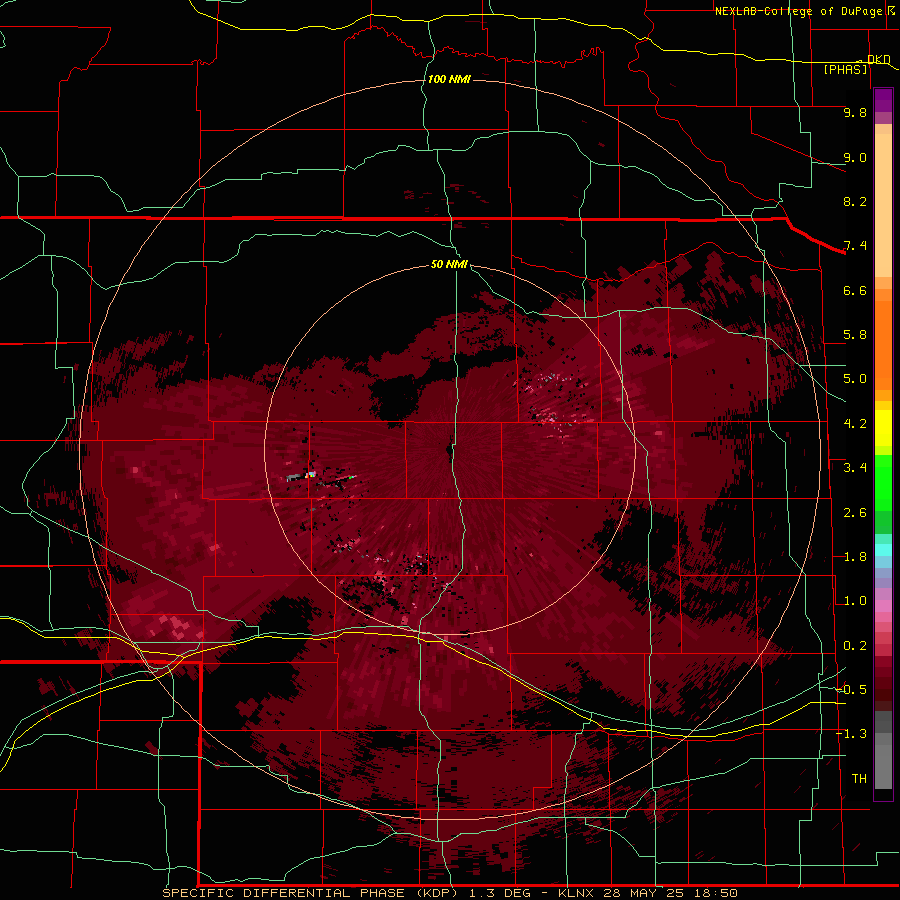Click the 2.6 scale value
The image size is (900, 900).
pos(855,513)
